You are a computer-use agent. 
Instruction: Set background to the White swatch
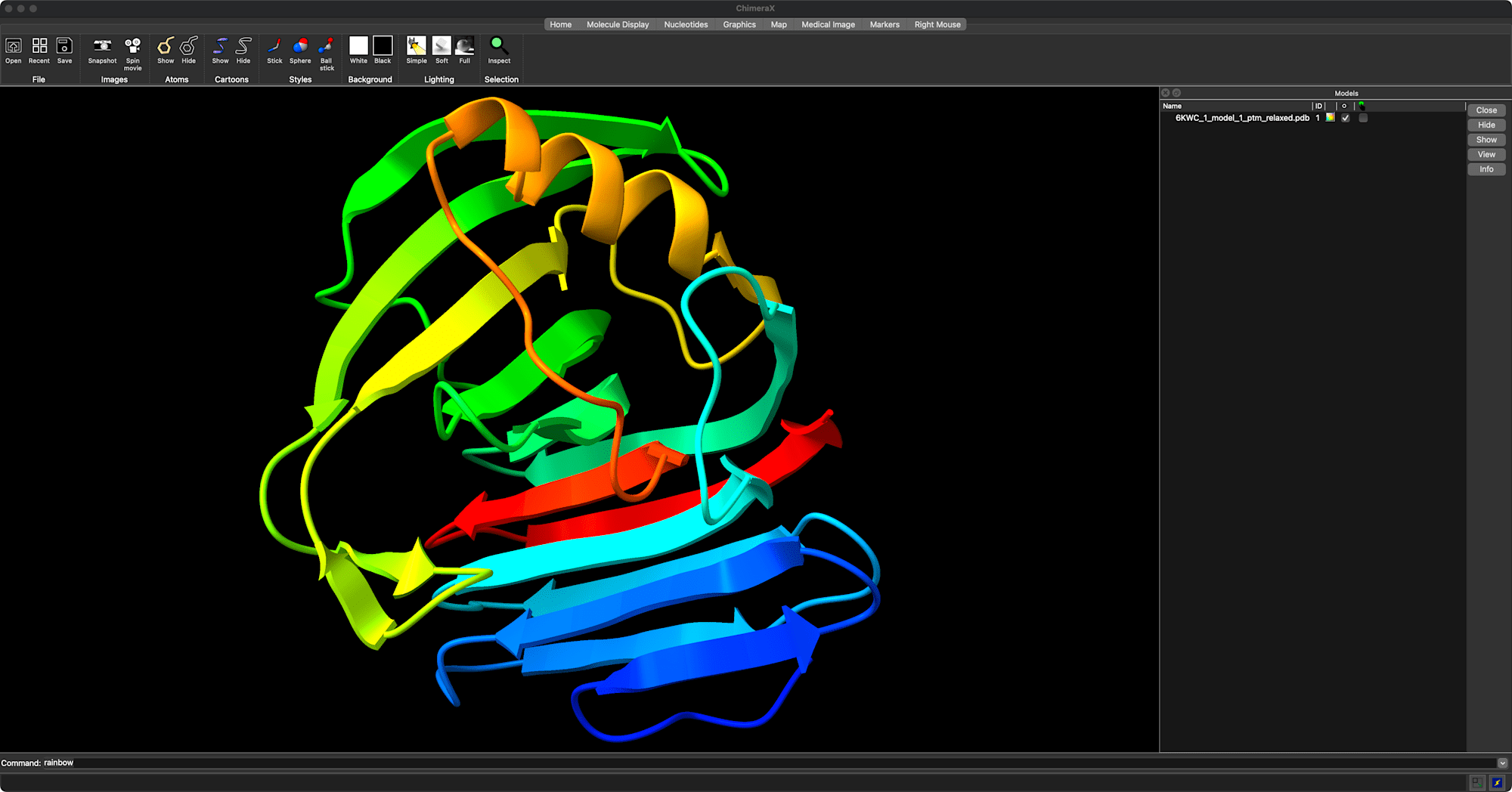[358, 45]
